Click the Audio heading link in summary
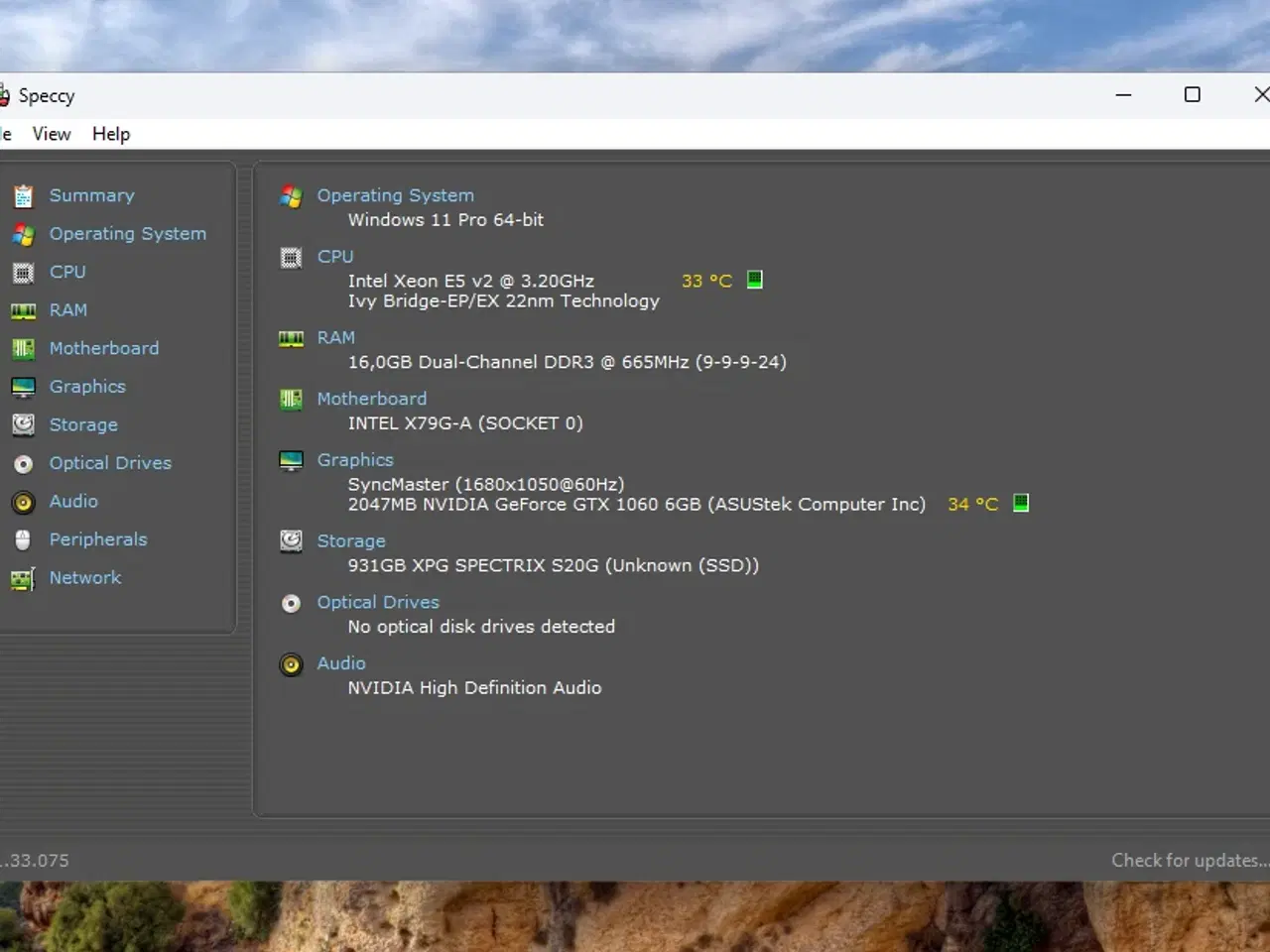 341,663
